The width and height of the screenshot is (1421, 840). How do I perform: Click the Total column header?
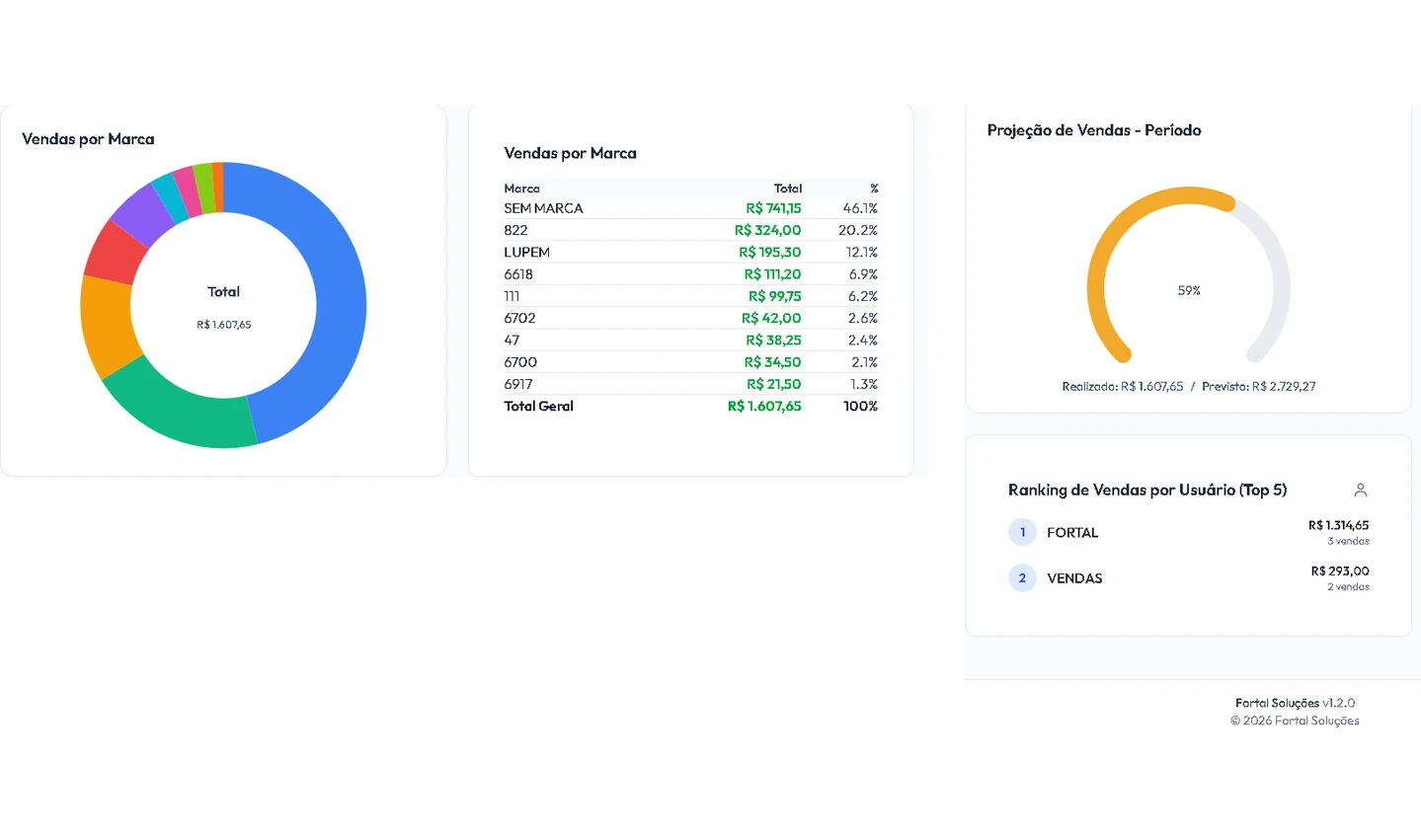tap(788, 189)
